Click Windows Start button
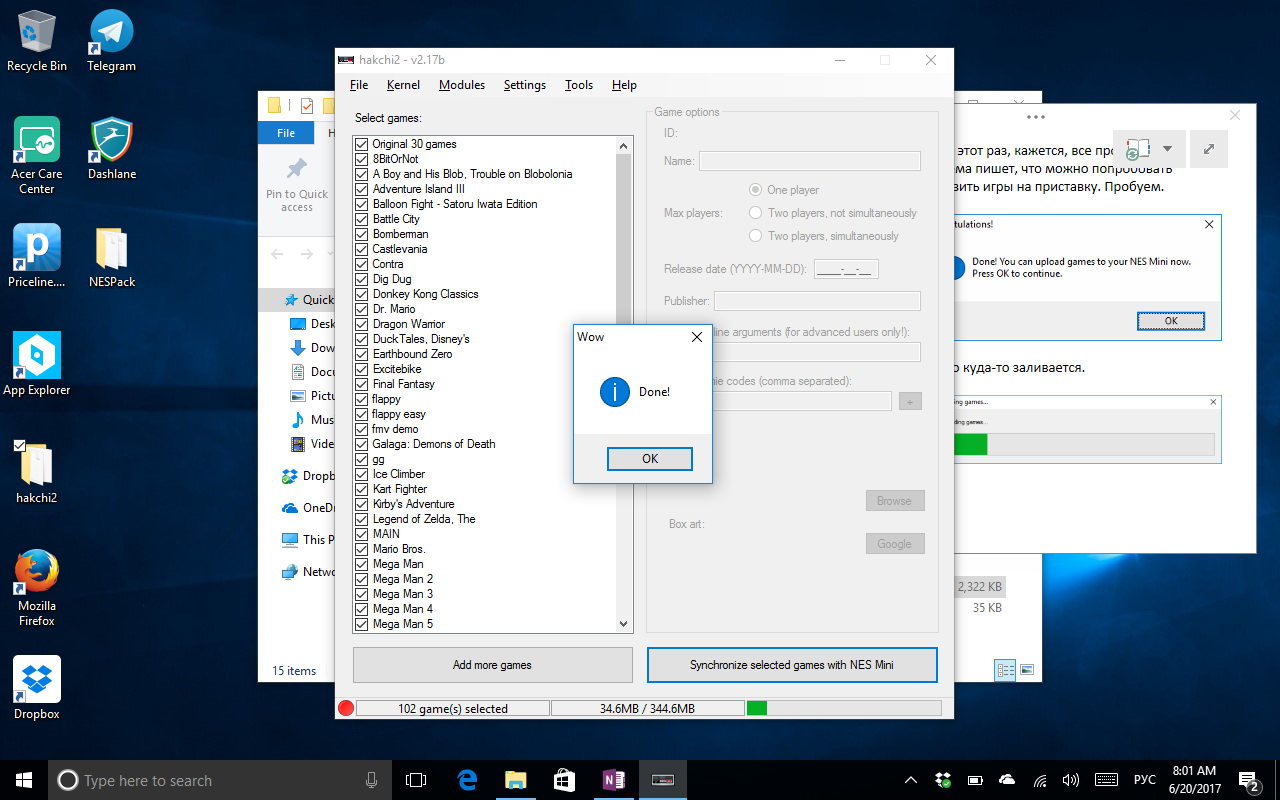This screenshot has width=1280, height=800. (23, 780)
